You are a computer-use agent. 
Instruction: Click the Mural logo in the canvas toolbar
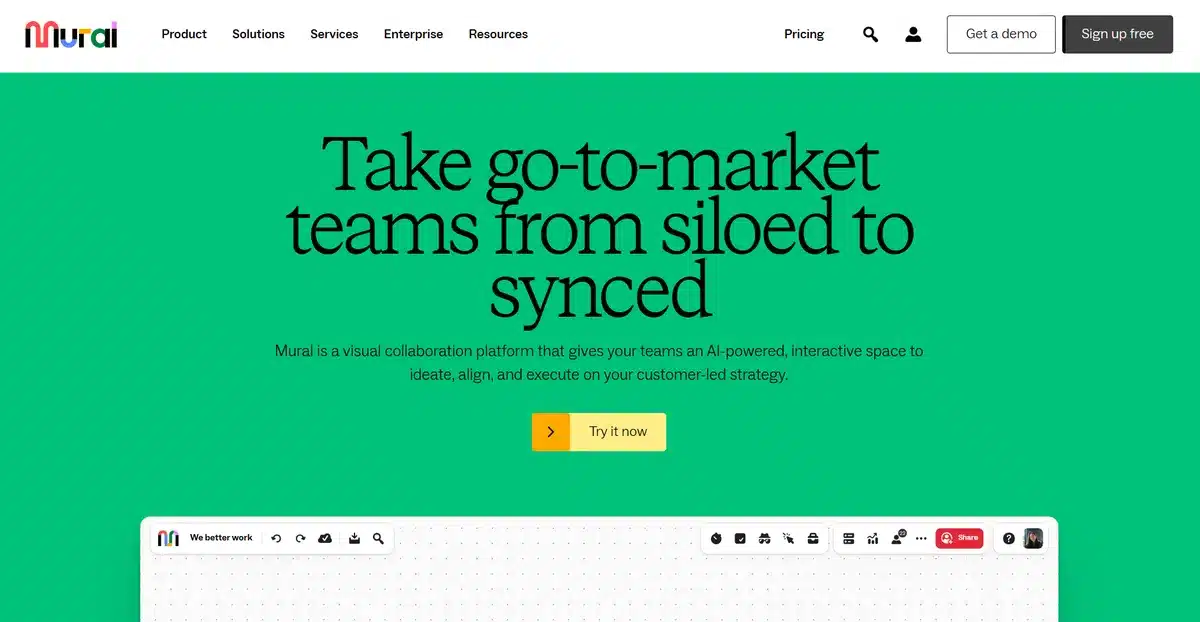click(x=168, y=538)
